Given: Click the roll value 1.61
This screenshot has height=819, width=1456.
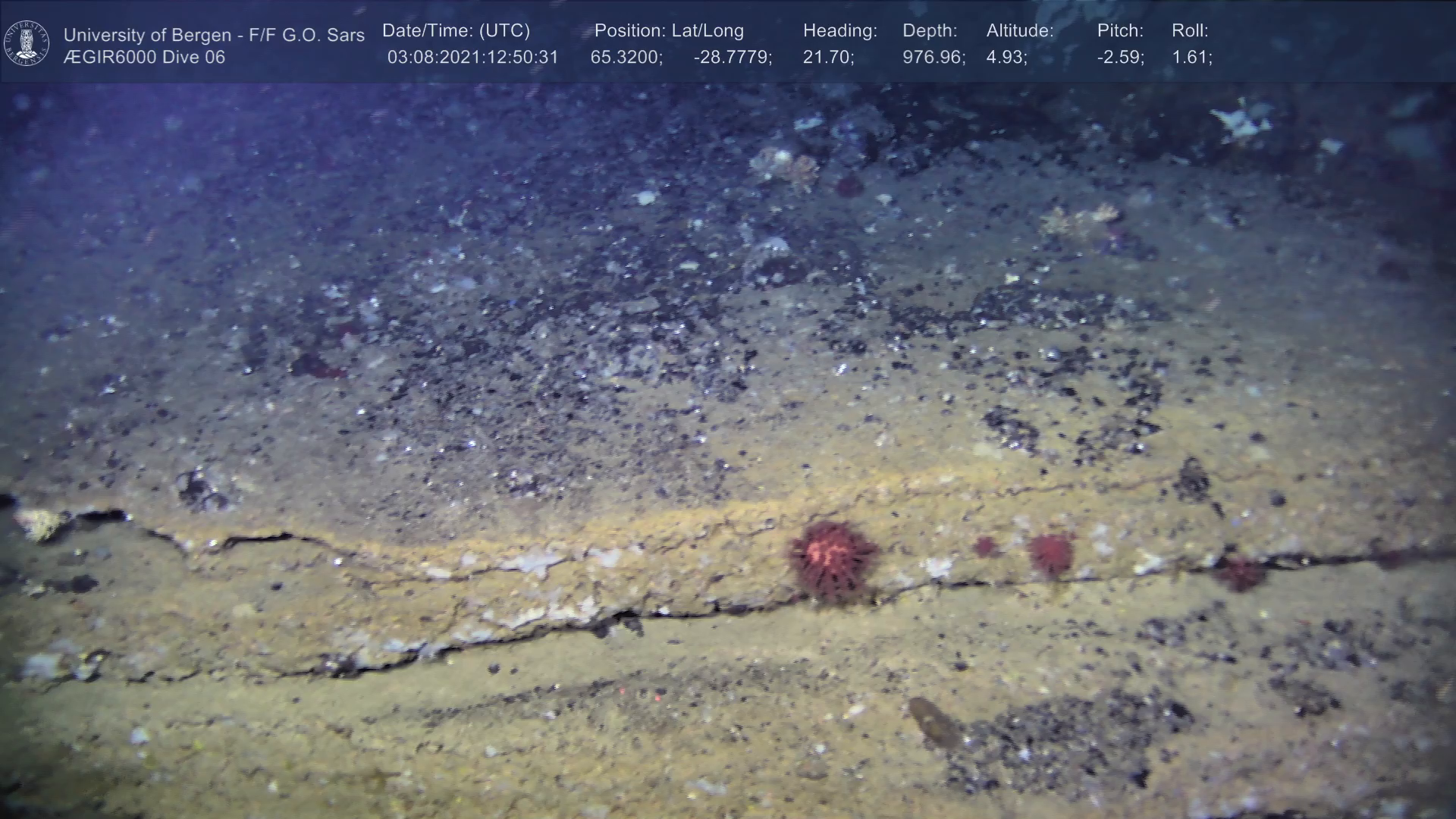Looking at the screenshot, I should tap(1192, 58).
